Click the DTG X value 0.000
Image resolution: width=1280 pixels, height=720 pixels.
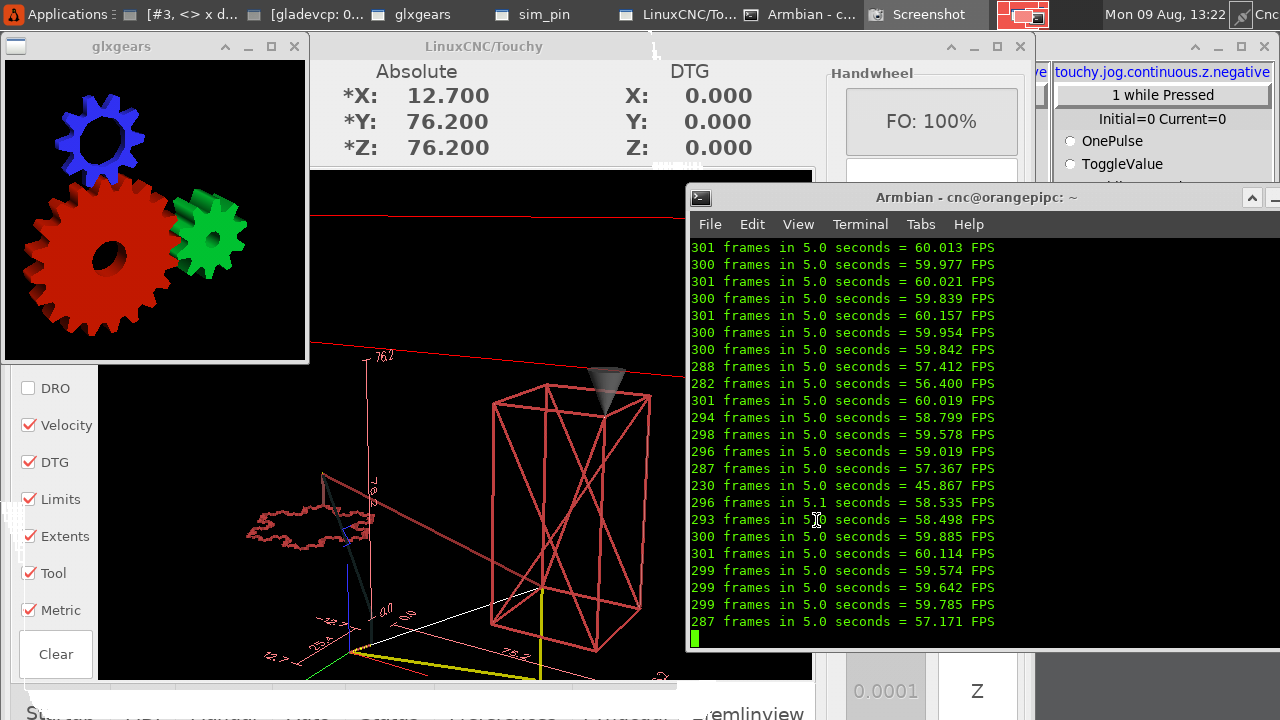tap(718, 96)
